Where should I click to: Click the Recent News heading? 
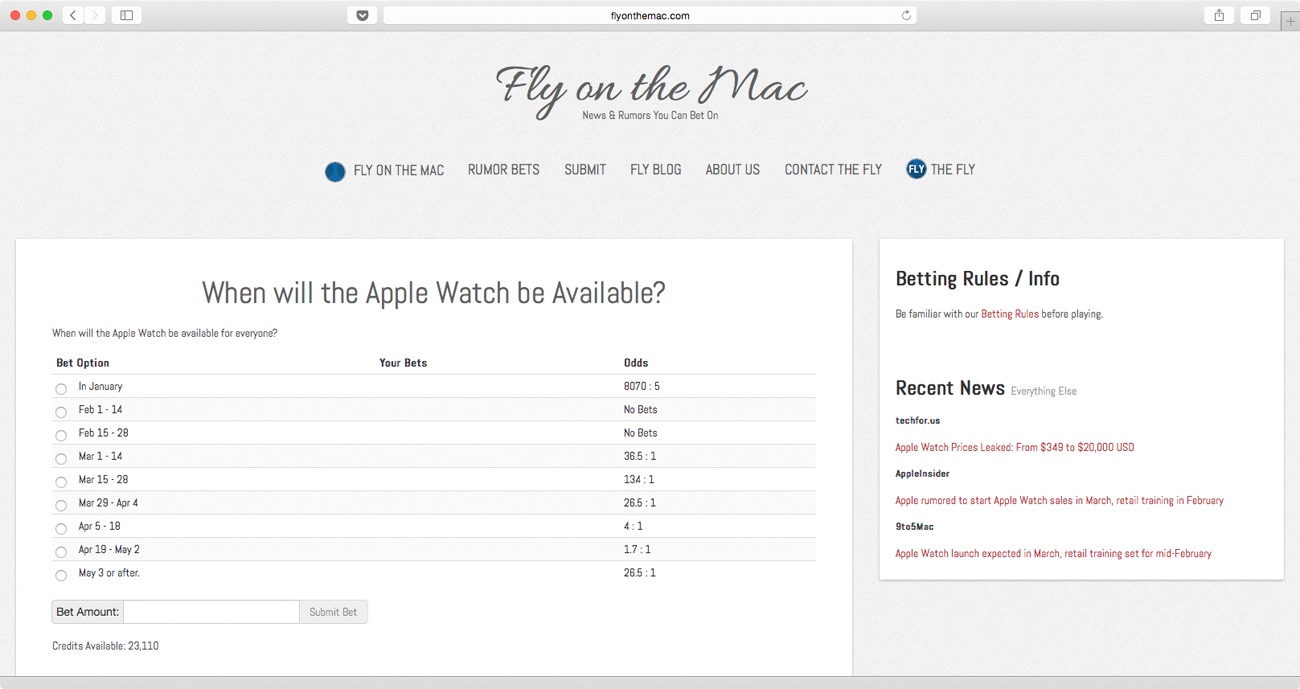tap(950, 388)
